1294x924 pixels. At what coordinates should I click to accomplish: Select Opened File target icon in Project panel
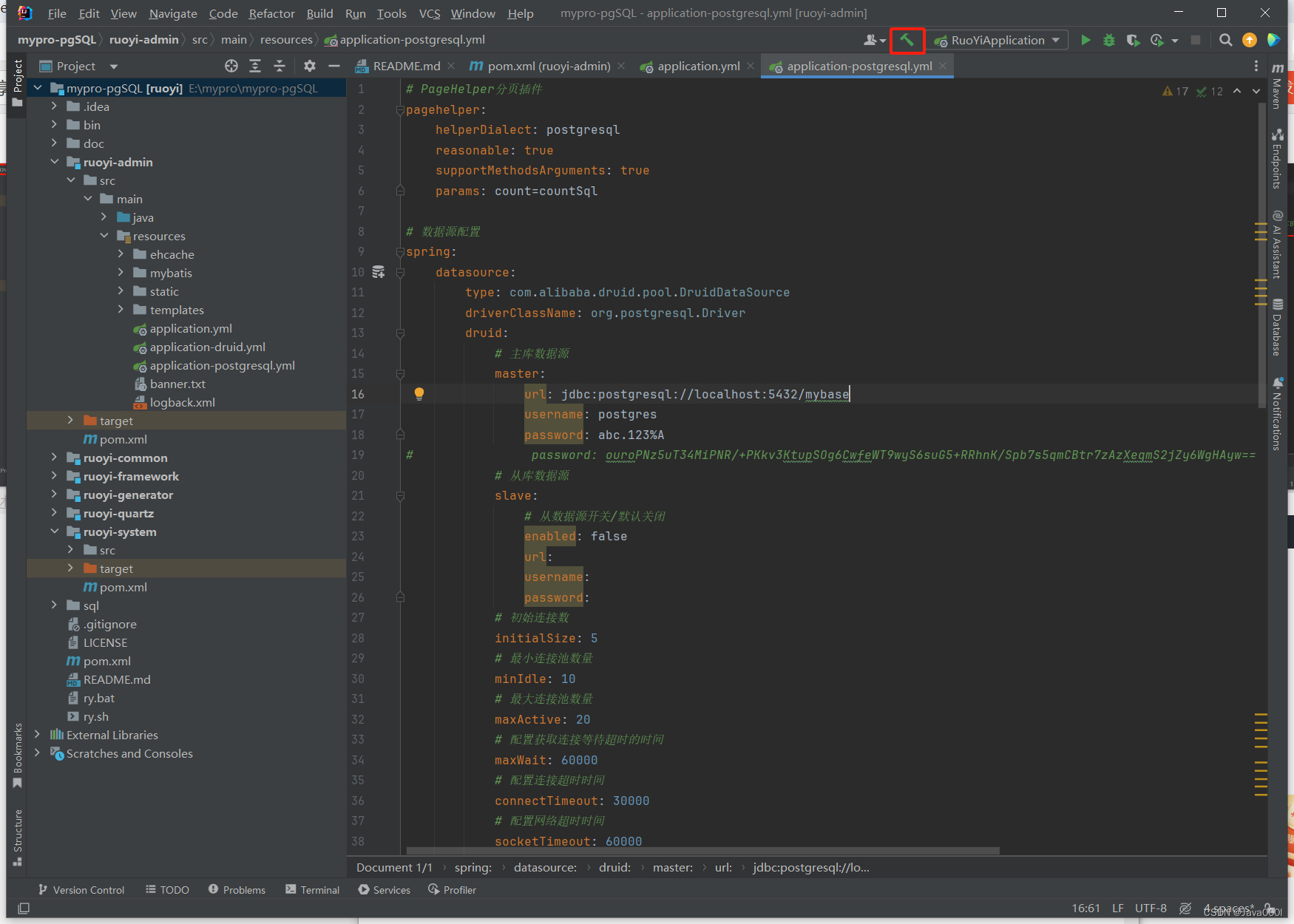coord(231,66)
